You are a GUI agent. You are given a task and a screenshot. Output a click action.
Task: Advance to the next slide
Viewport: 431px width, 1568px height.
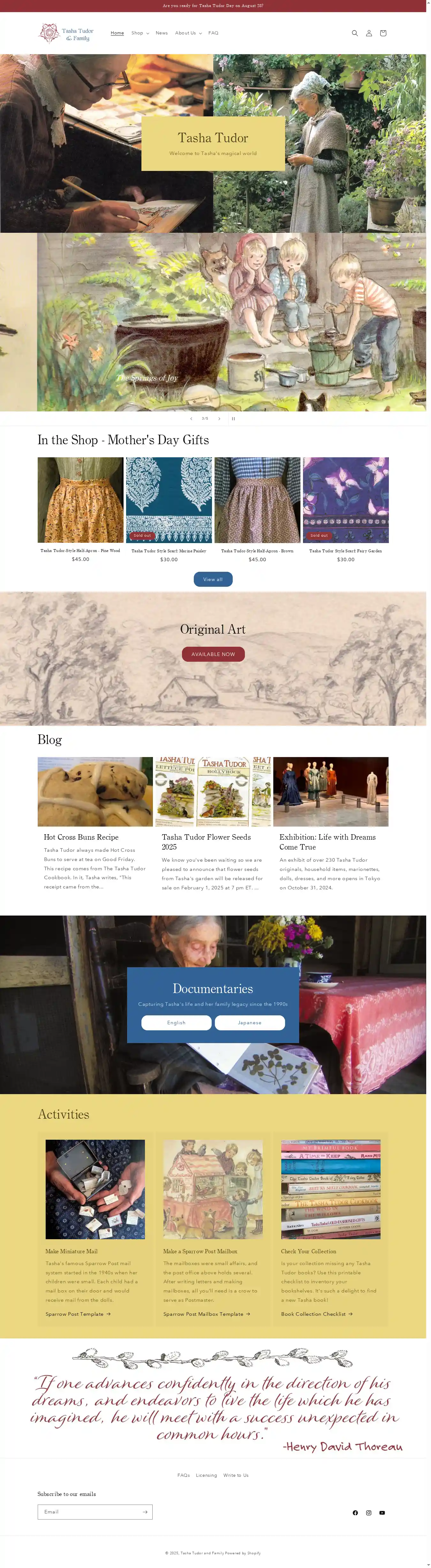point(219,419)
